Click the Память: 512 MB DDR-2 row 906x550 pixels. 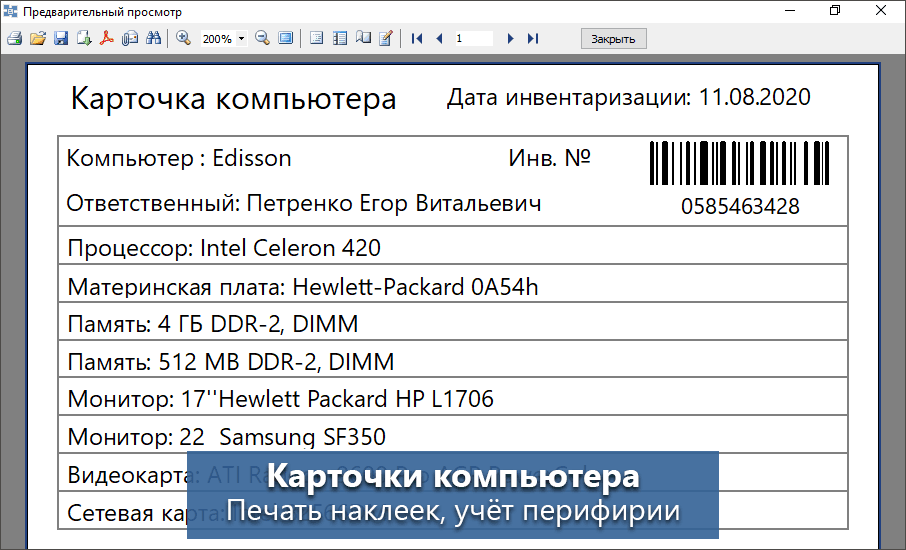(x=452, y=361)
